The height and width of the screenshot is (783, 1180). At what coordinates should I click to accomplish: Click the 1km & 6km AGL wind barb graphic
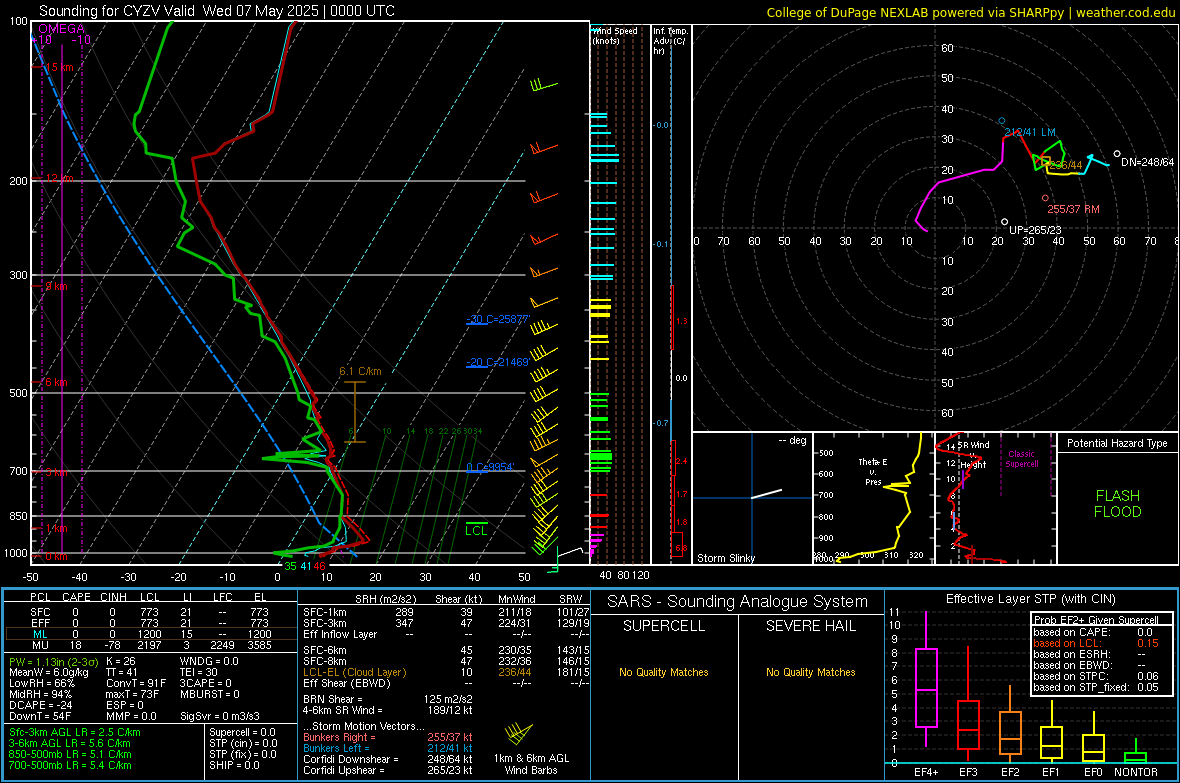519,733
